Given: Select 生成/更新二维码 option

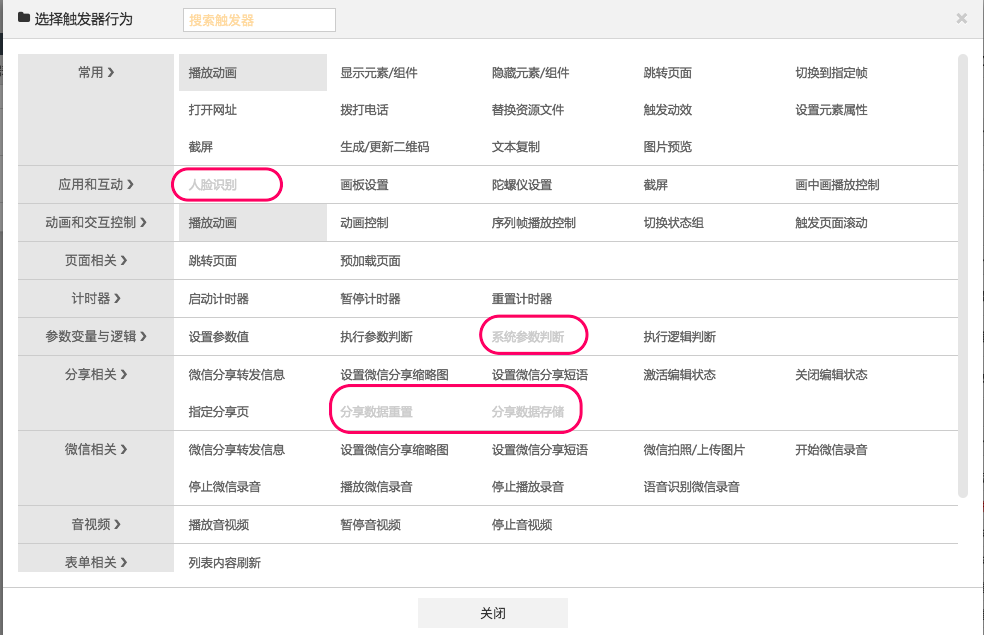Looking at the screenshot, I should tap(384, 147).
